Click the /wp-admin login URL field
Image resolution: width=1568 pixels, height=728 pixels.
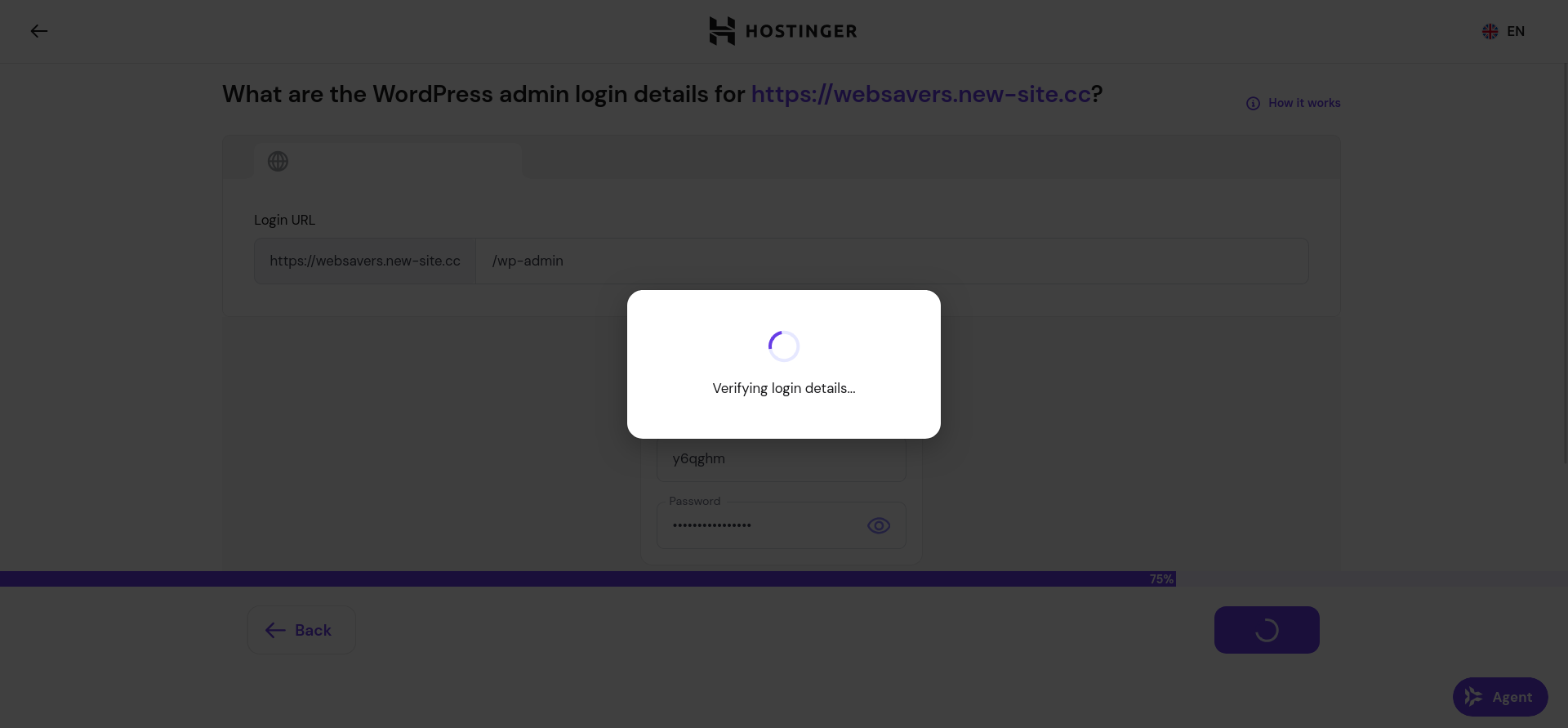click(x=892, y=261)
